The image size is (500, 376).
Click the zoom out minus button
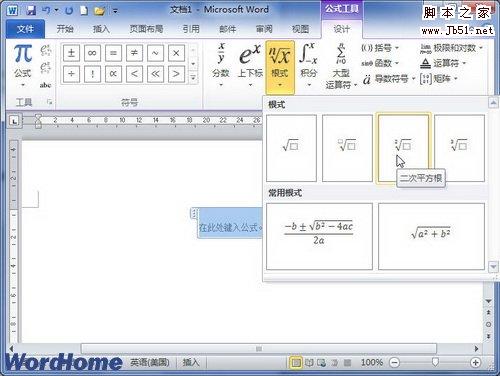(x=395, y=363)
